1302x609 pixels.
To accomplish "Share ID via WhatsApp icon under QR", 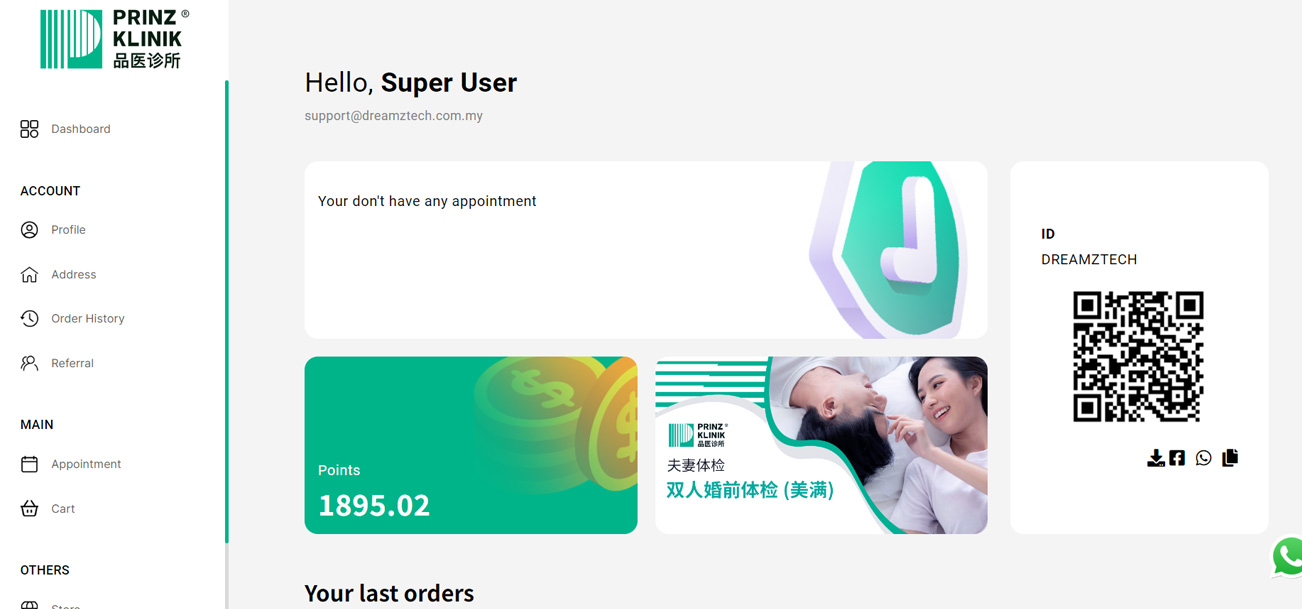I will (x=1203, y=458).
